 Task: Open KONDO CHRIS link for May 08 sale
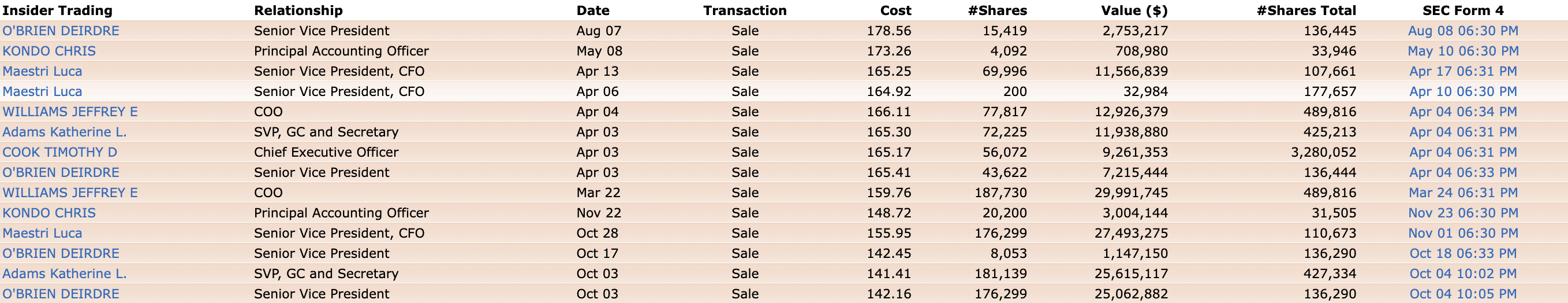(49, 51)
